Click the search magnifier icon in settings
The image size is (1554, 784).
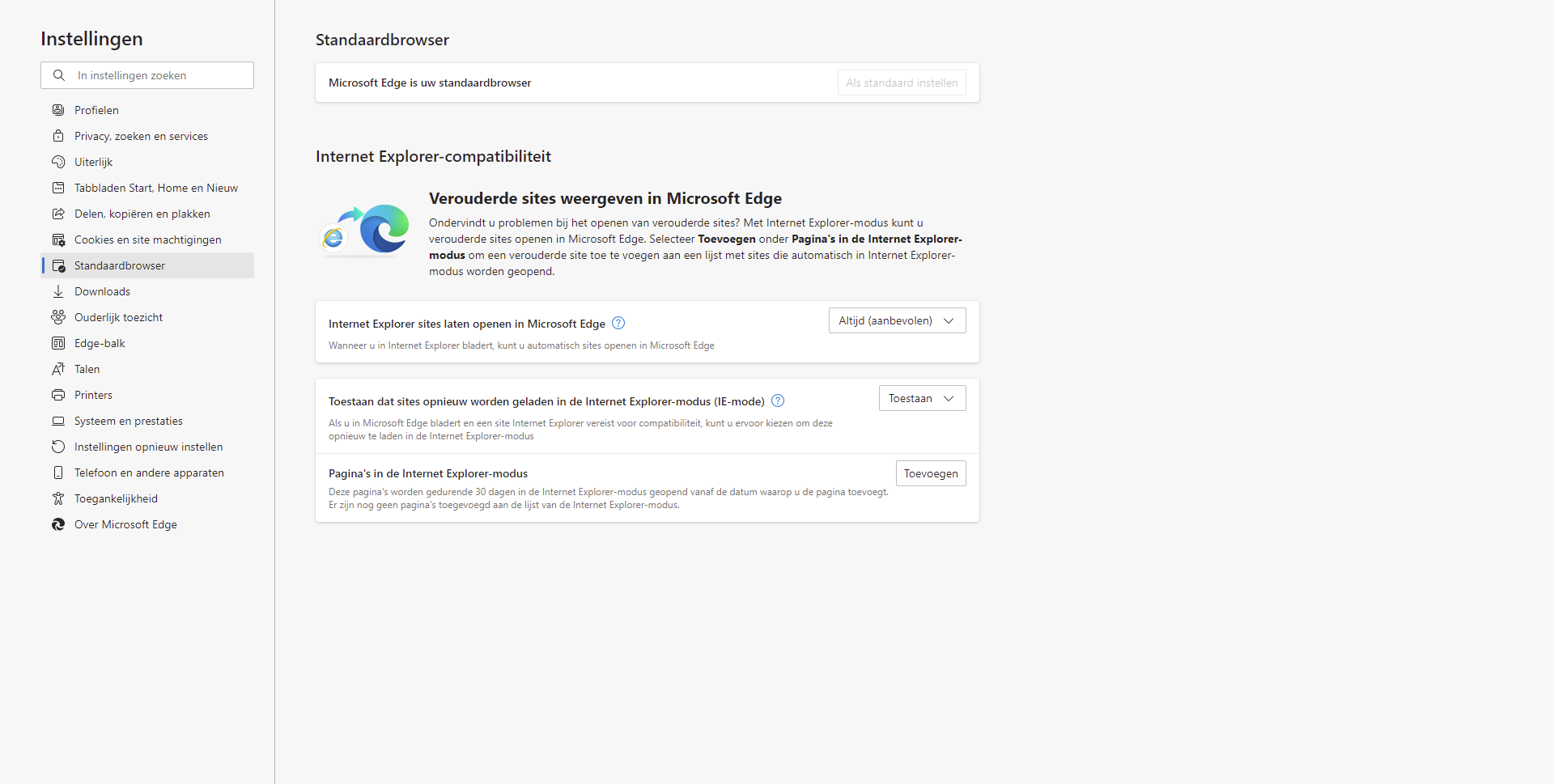(59, 75)
